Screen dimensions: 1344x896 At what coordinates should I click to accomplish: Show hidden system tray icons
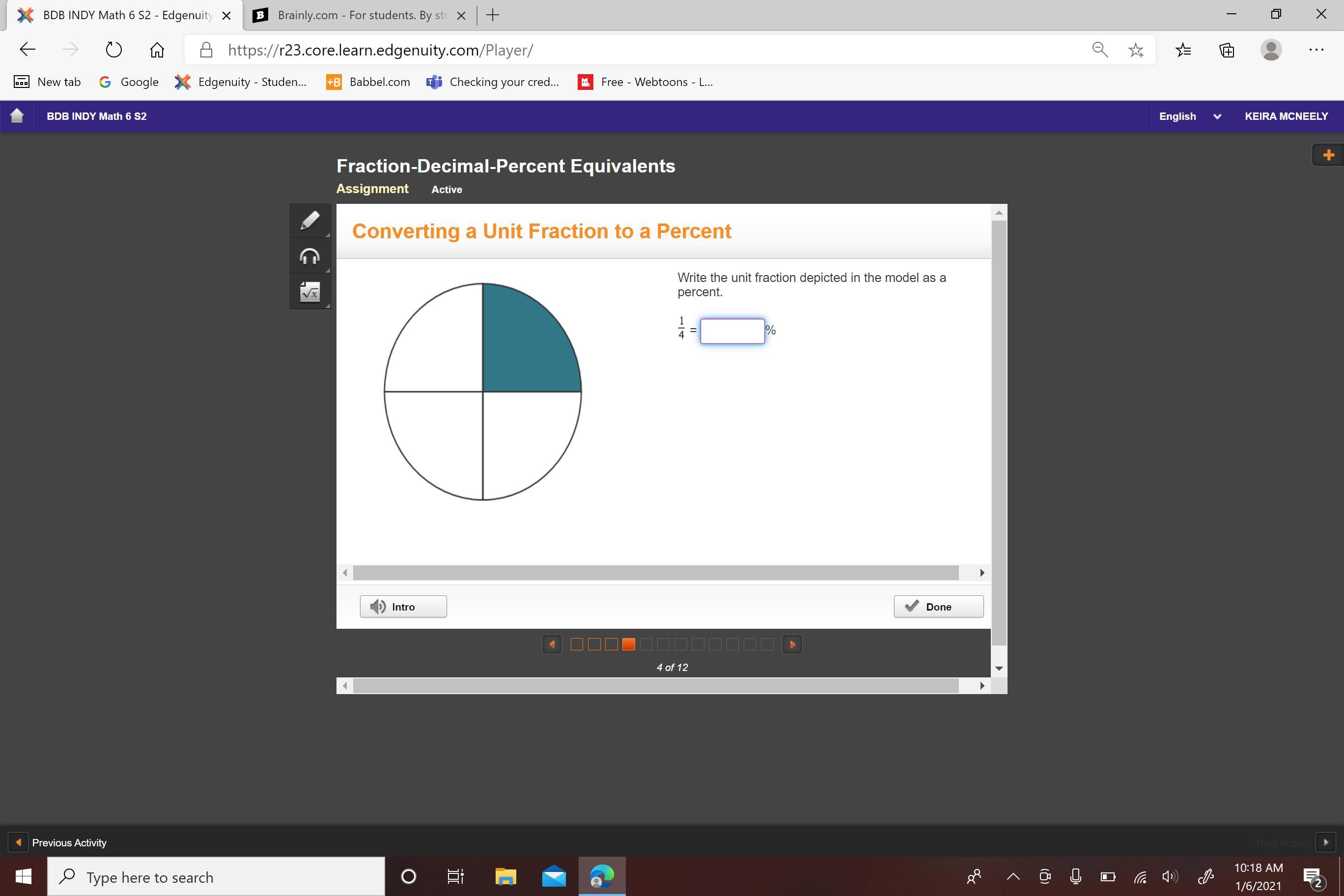coord(1012,876)
